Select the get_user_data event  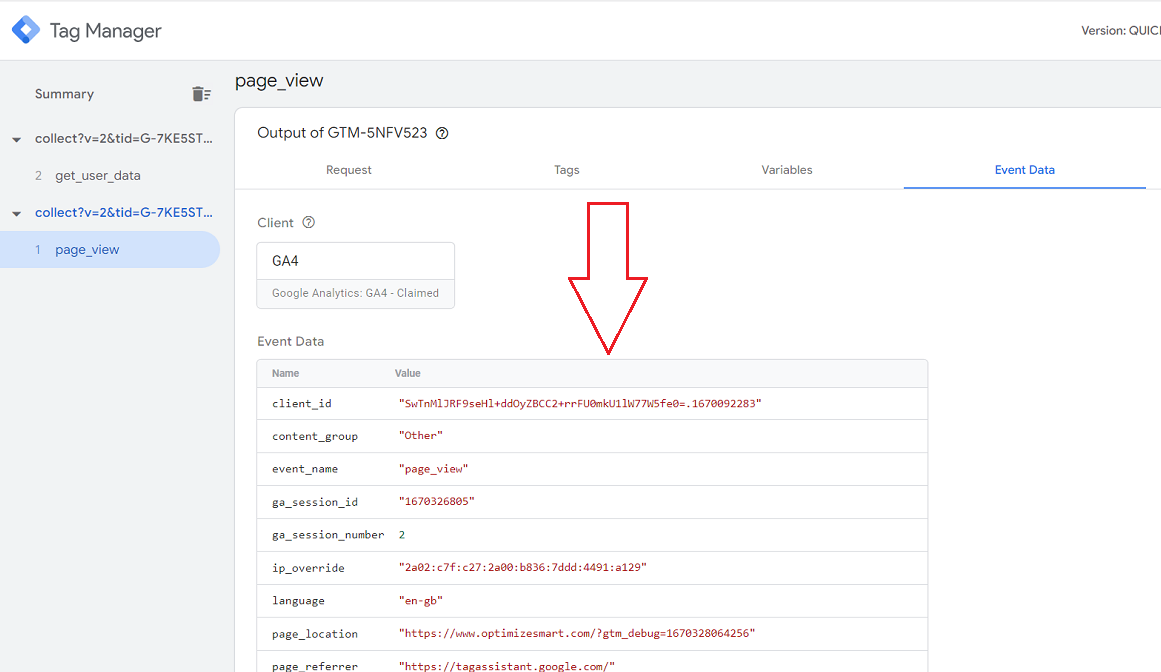coord(98,176)
